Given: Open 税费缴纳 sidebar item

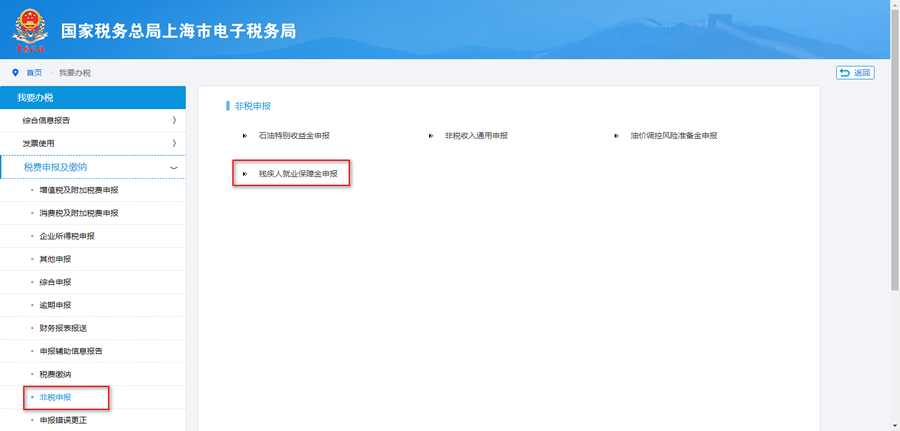Looking at the screenshot, I should (x=55, y=374).
